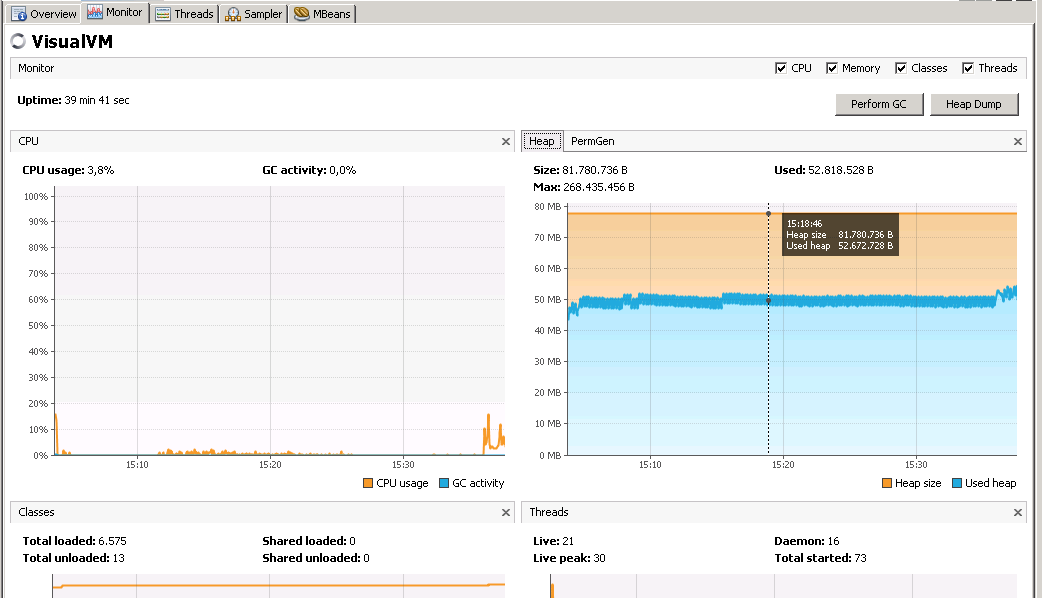Click the 80 MB label on the heap axis

[x=548, y=207]
